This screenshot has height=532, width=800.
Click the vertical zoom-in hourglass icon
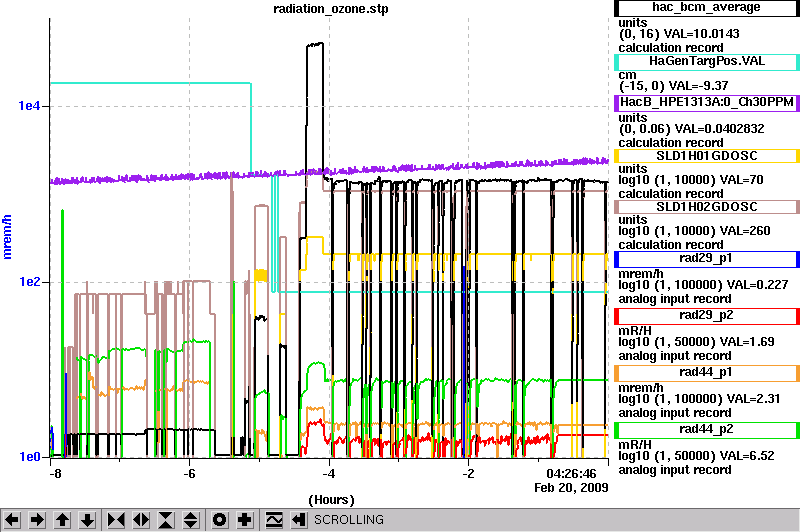click(166, 520)
